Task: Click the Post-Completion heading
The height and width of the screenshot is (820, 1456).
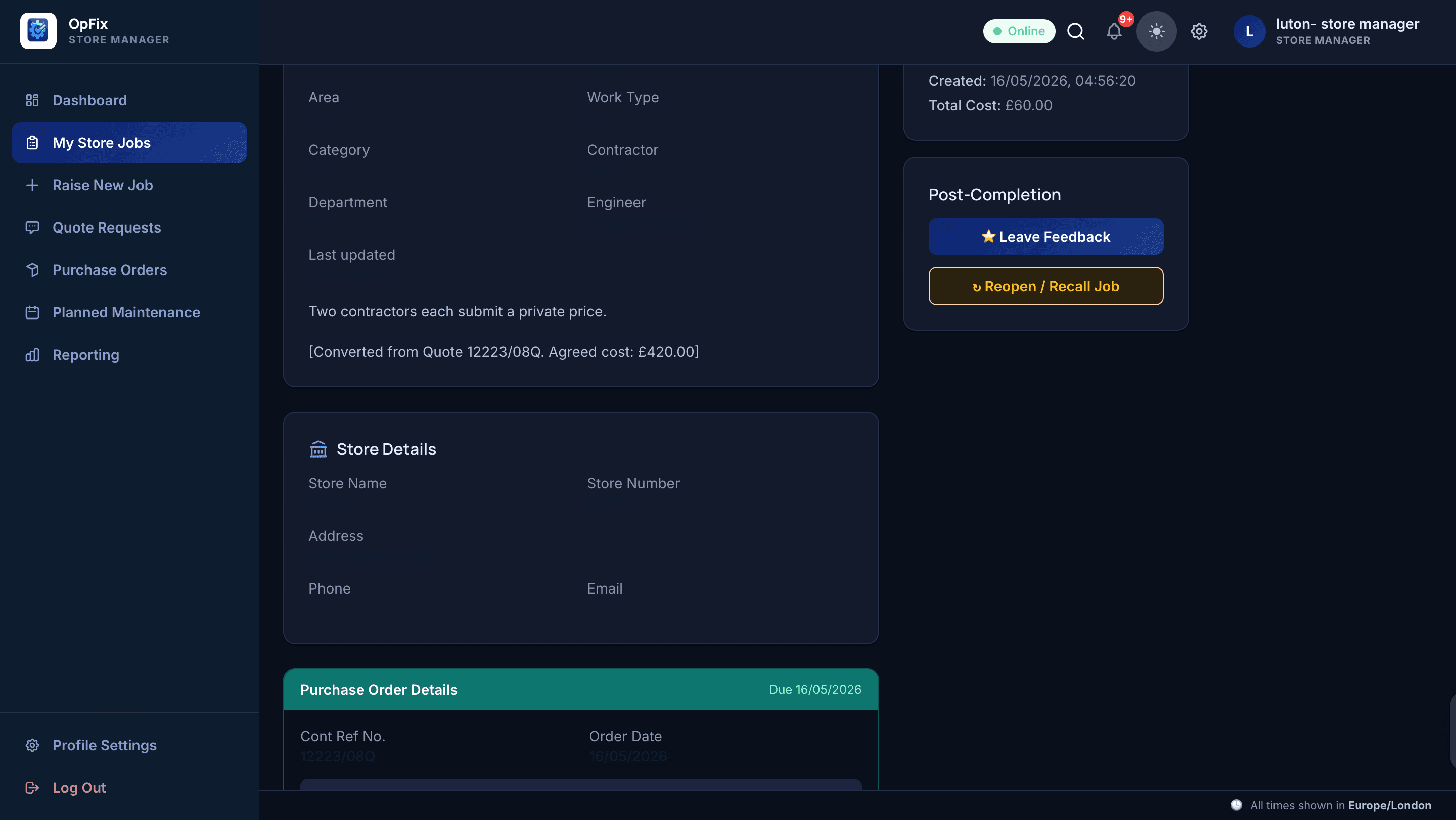Action: 994,195
